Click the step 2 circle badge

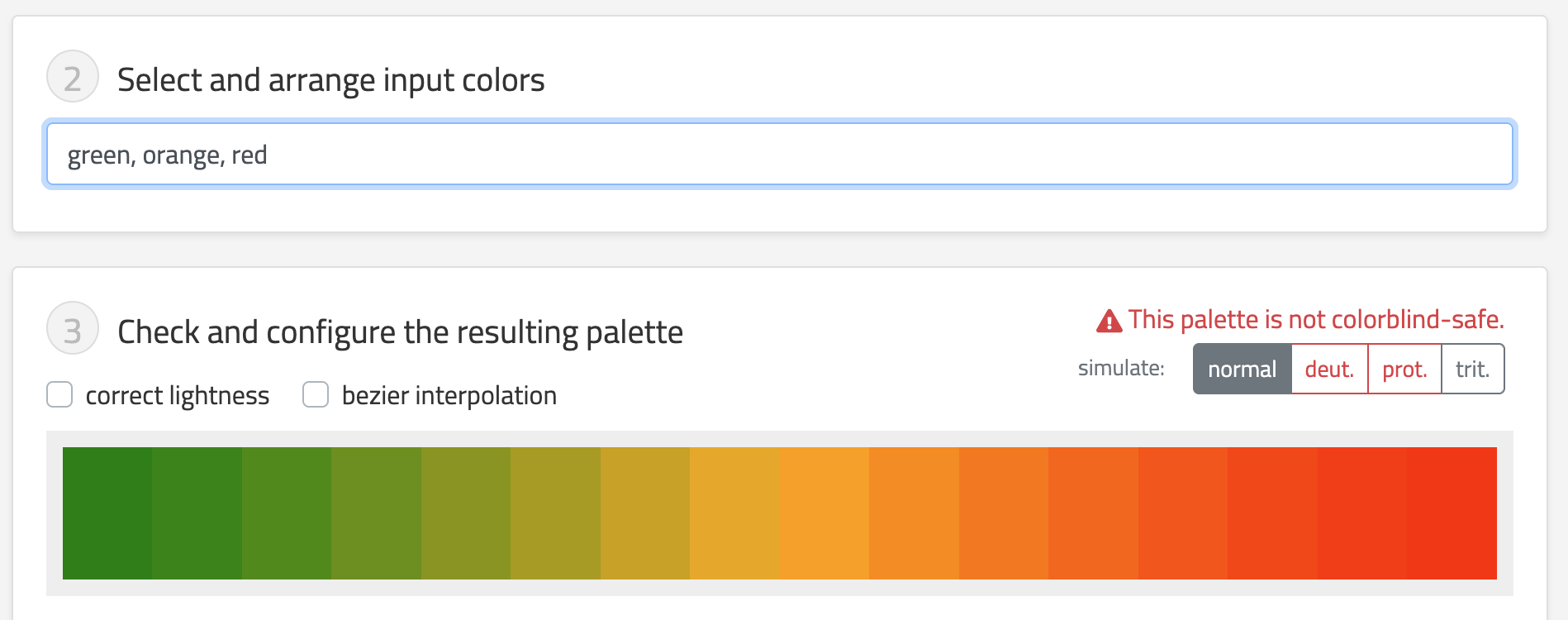tap(73, 77)
